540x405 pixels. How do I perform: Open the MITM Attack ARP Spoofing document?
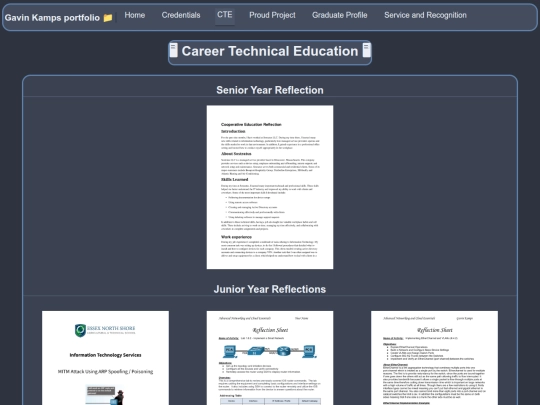point(105,358)
